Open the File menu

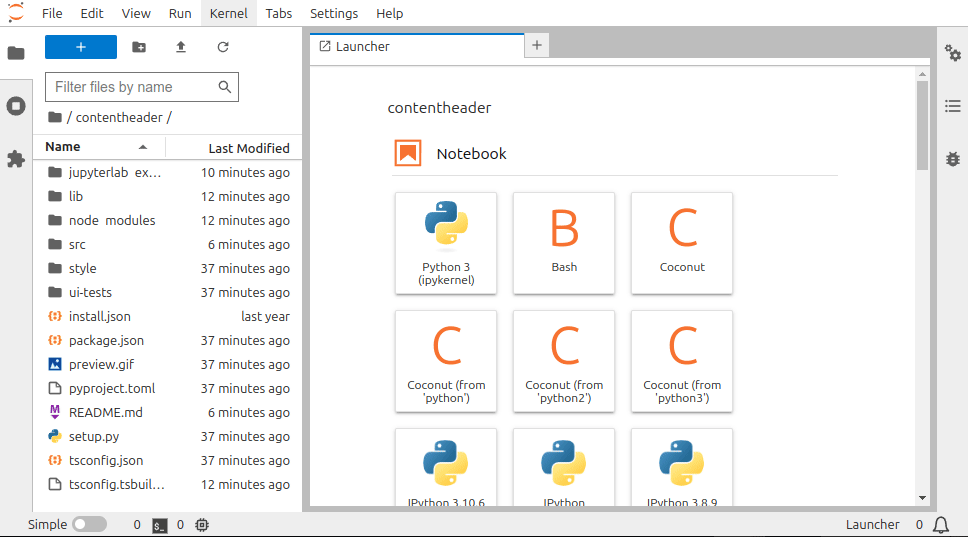point(52,14)
